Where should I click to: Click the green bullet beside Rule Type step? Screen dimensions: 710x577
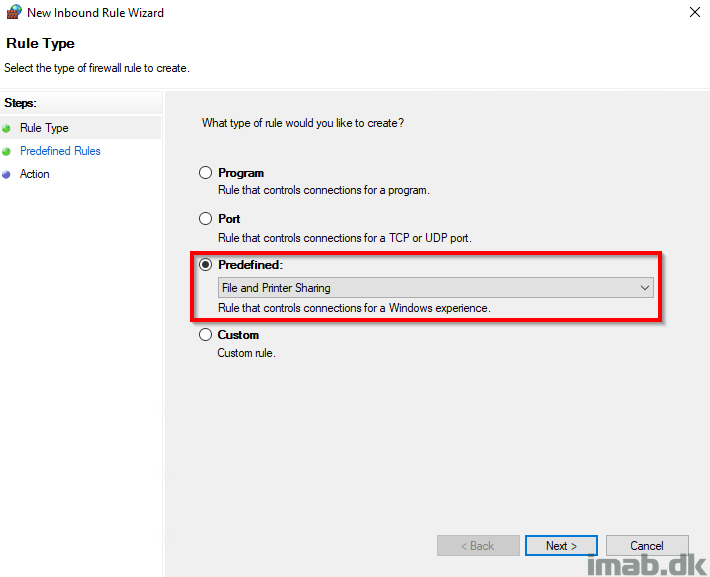pyautogui.click(x=7, y=128)
